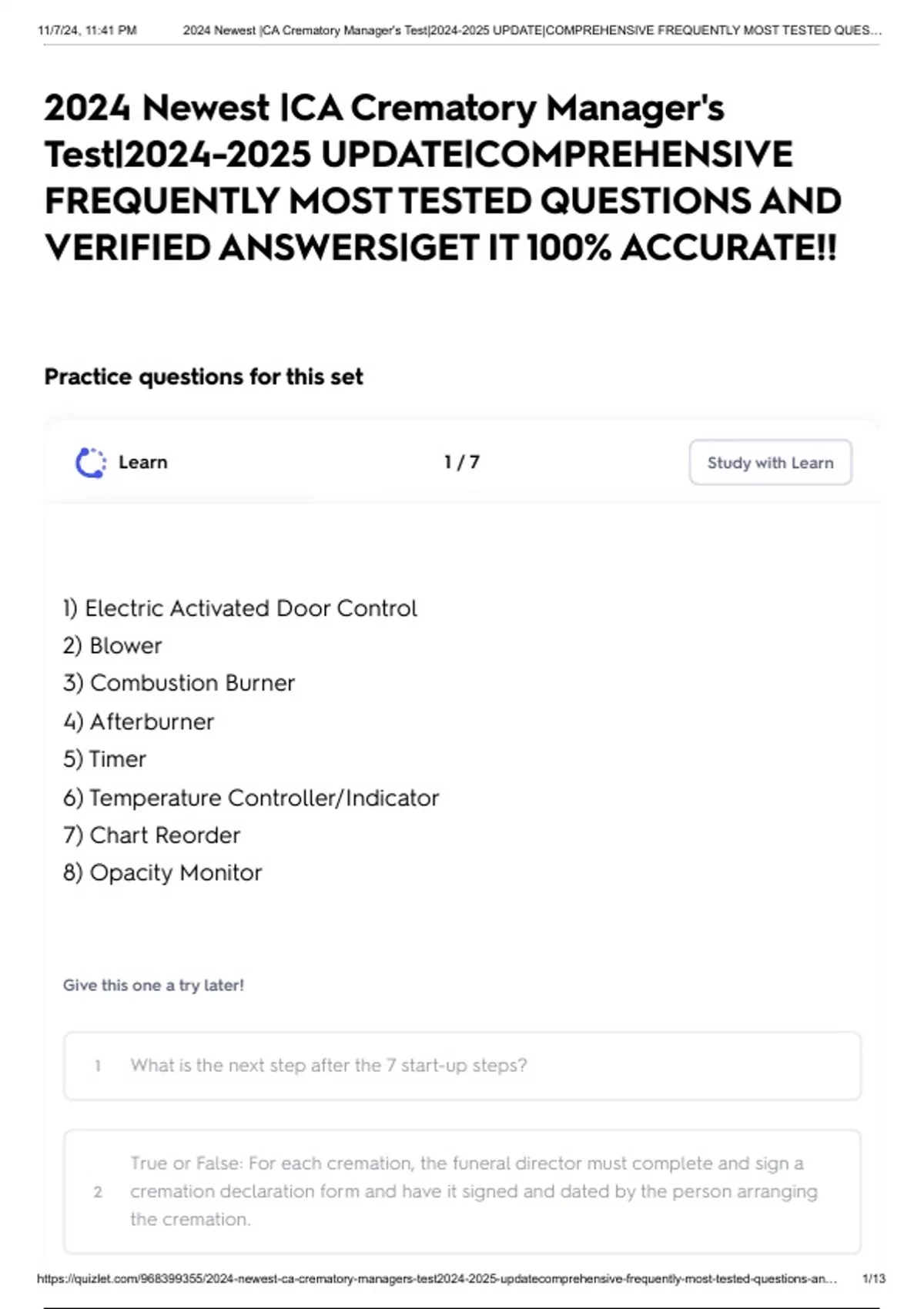Screen dimensions: 924x1309
Task: Click the "Learn" label beside the icon
Action: [x=142, y=463]
